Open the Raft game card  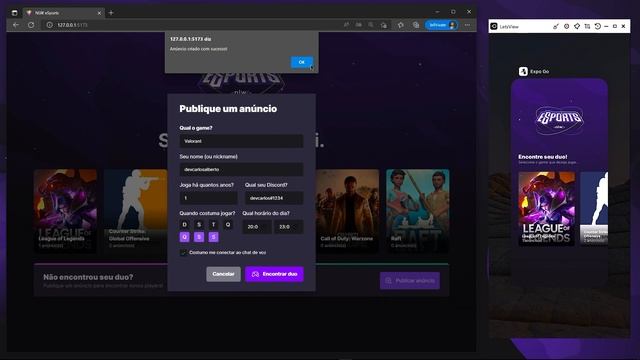(x=418, y=211)
